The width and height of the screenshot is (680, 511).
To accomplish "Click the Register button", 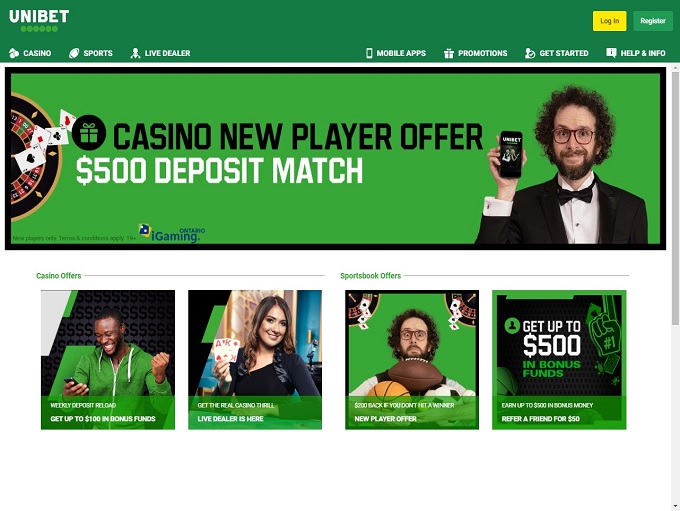I will coord(653,21).
